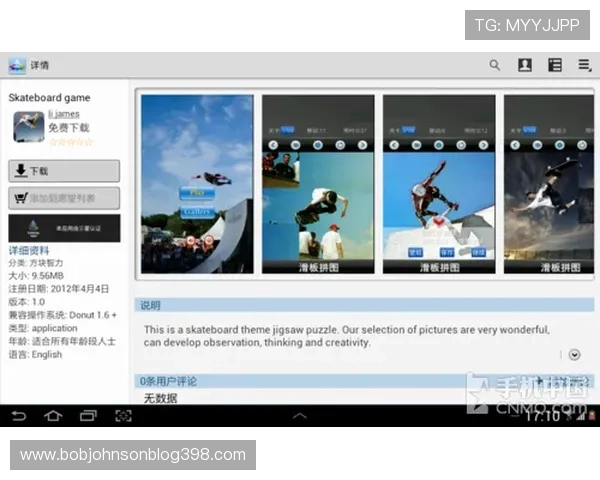Tap the app store logo beside 详情
This screenshot has width=600, height=480.
[x=17, y=65]
